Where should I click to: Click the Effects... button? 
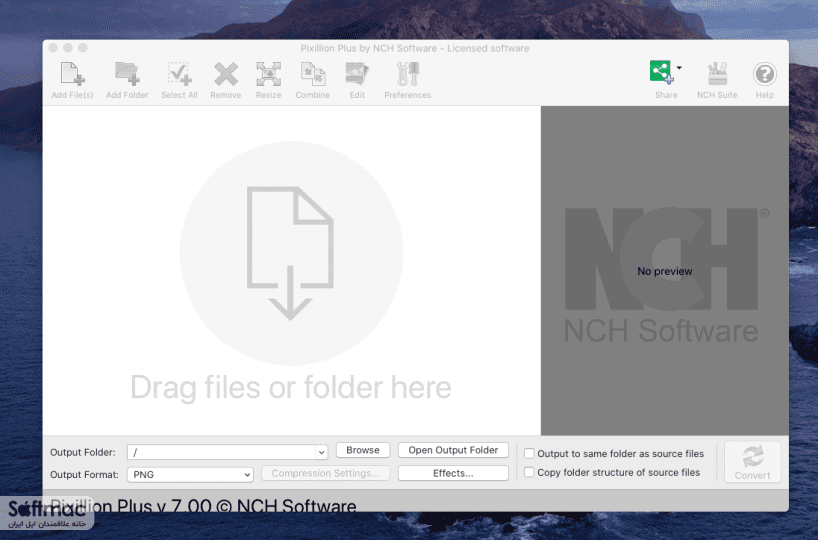coord(453,473)
